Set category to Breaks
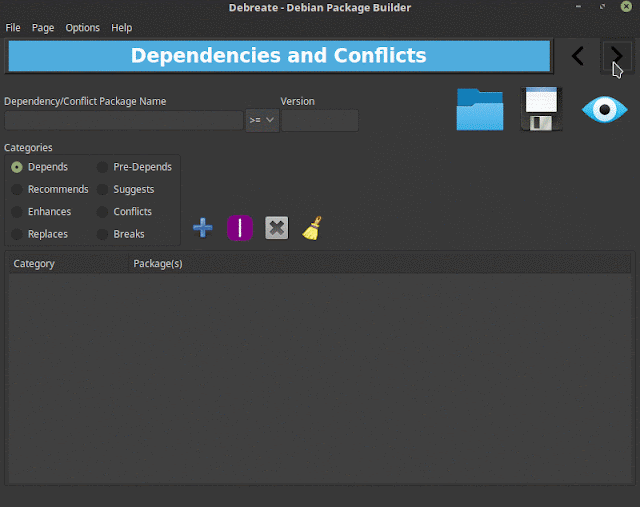640x507 pixels. tap(121, 234)
